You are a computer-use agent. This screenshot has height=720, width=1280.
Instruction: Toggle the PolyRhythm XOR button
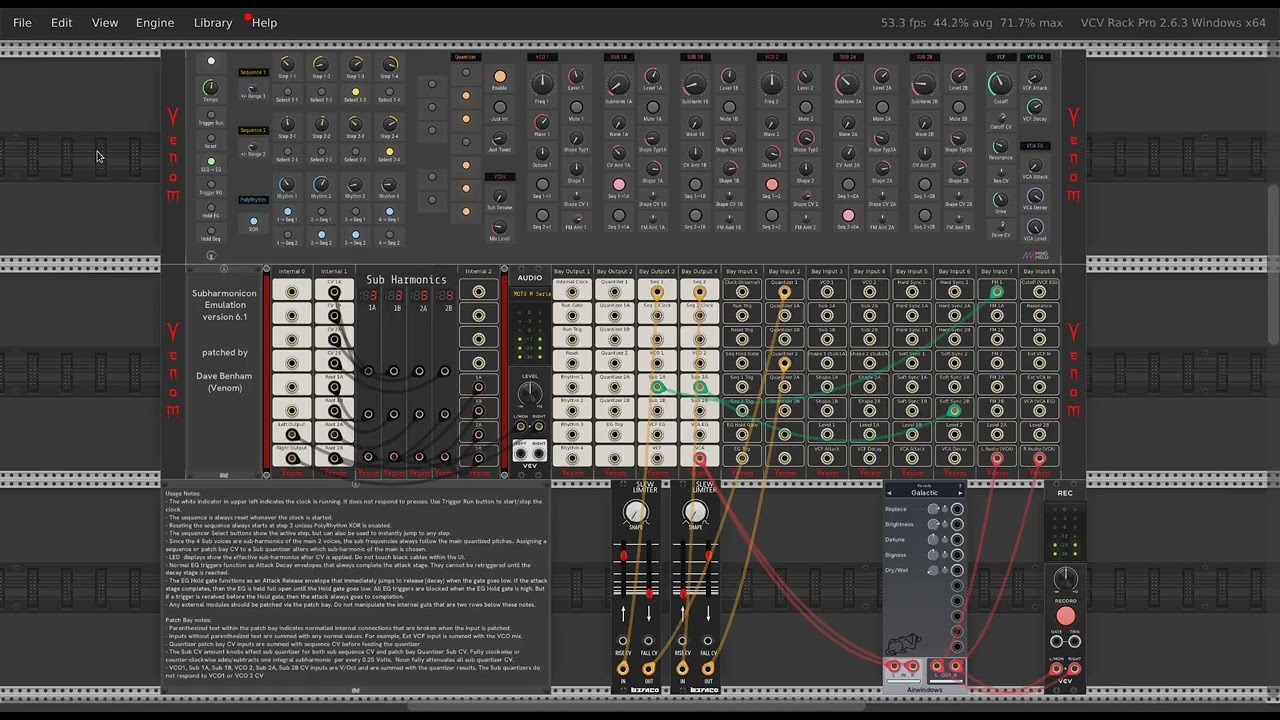point(253,221)
